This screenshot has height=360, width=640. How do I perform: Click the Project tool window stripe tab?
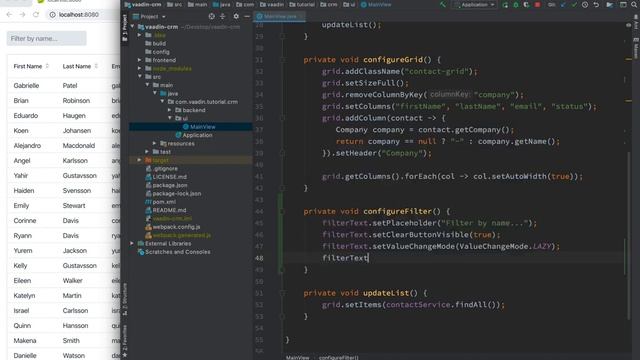pos(124,27)
